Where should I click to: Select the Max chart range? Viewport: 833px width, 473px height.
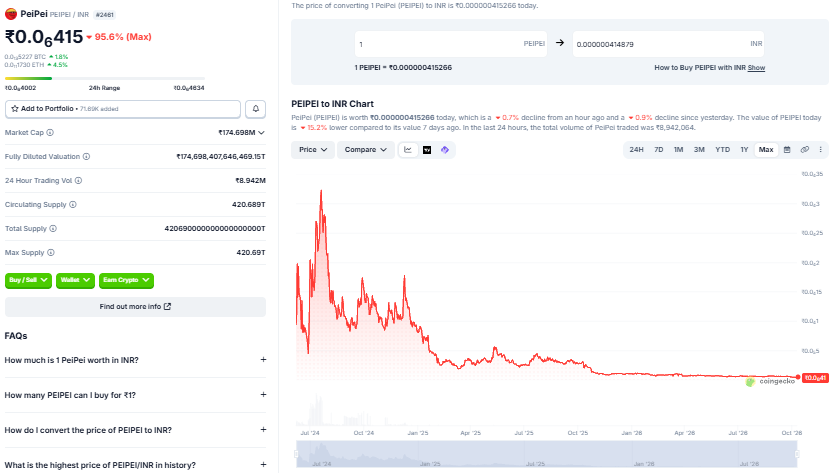(766, 150)
